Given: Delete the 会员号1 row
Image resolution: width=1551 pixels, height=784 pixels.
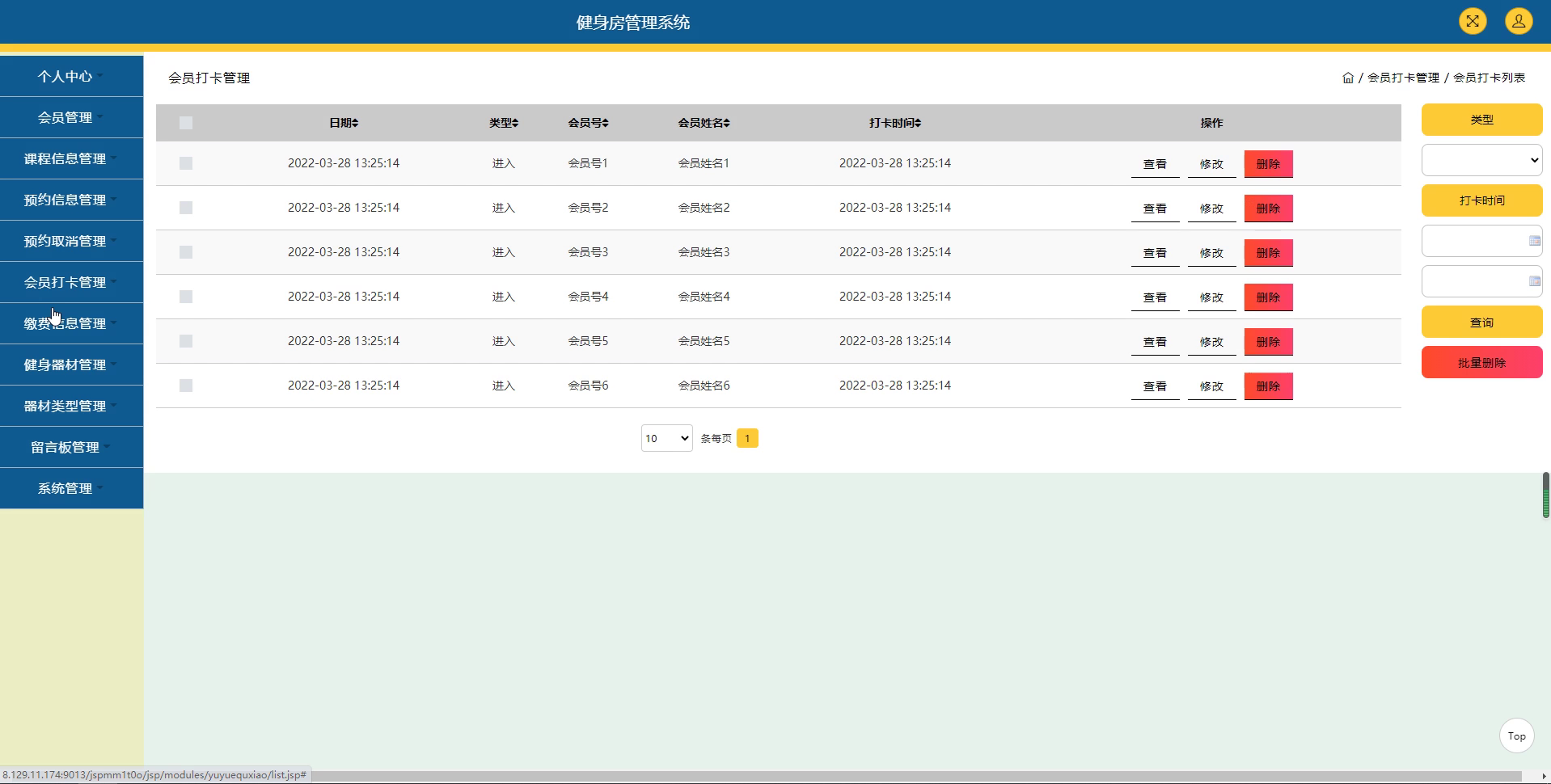Looking at the screenshot, I should coord(1268,164).
